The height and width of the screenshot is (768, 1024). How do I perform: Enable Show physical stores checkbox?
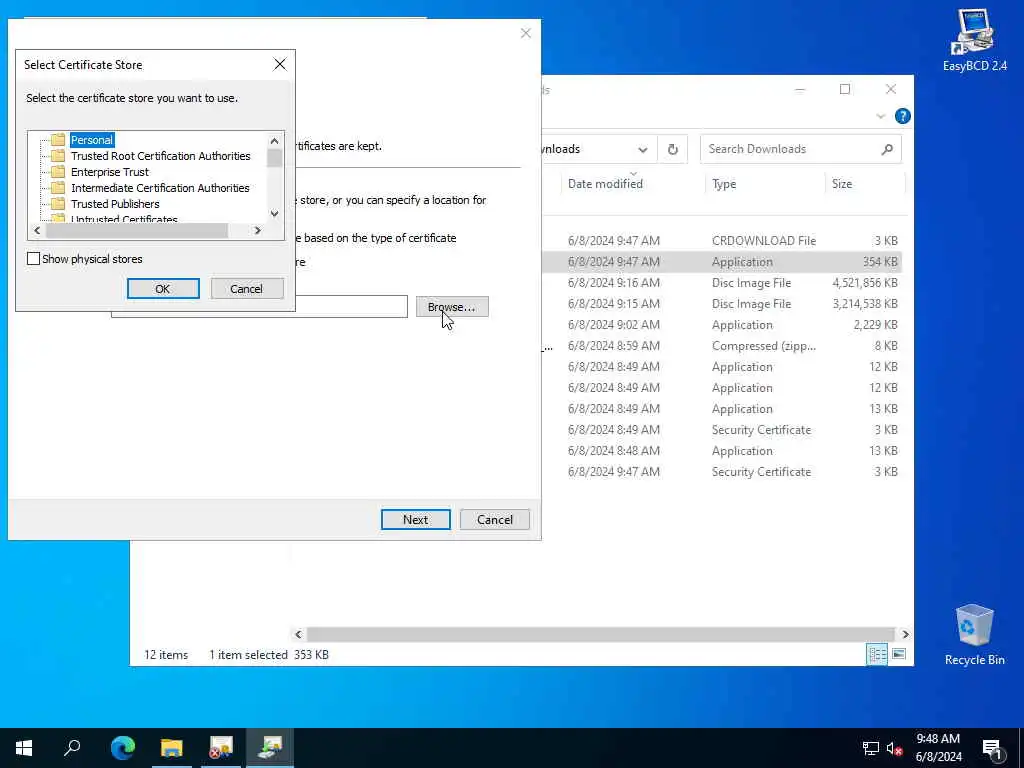coord(33,259)
